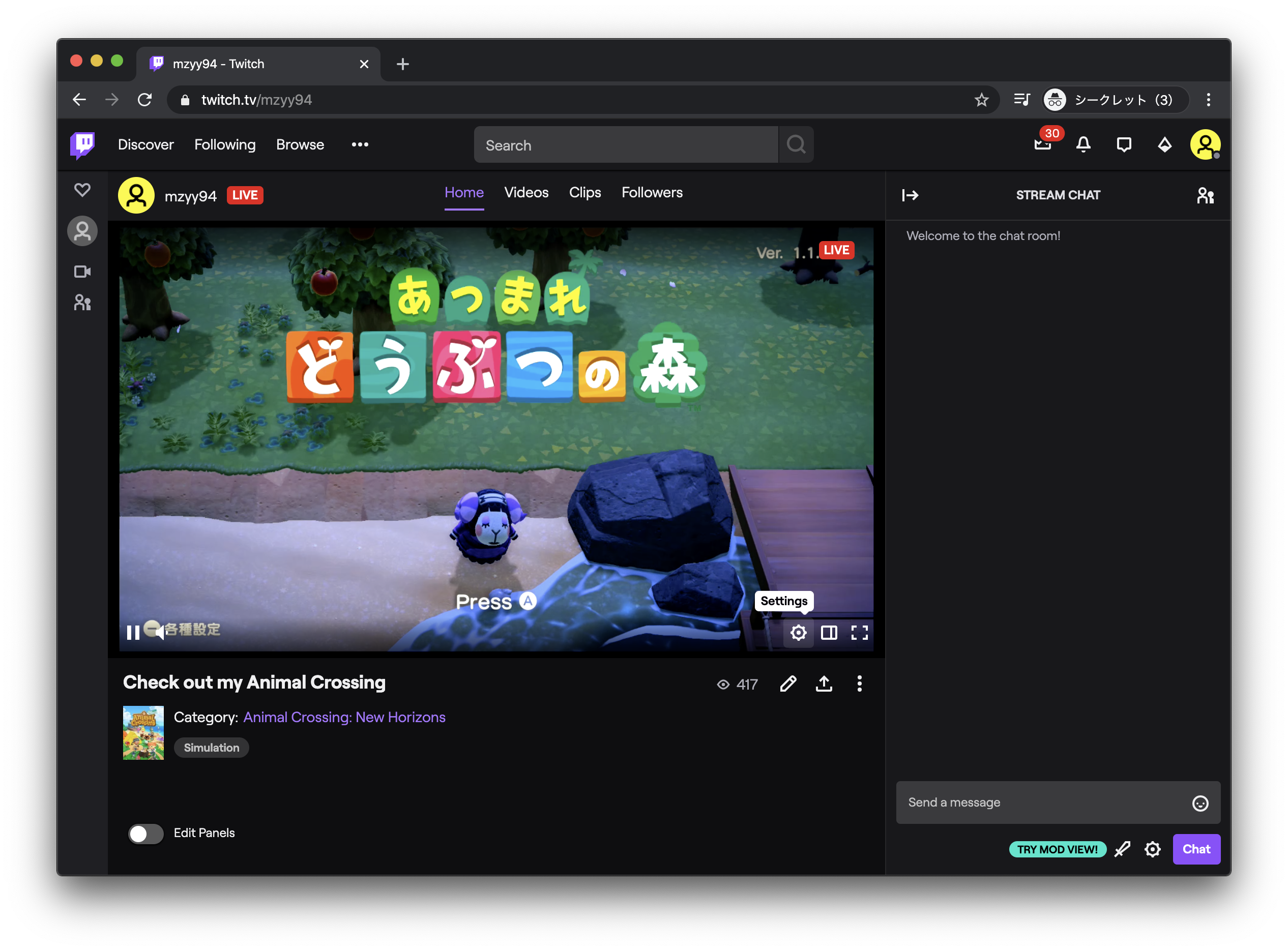Viewport: 1288px width, 951px height.
Task: Open the three-dots more menu in top nav
Action: 360,144
